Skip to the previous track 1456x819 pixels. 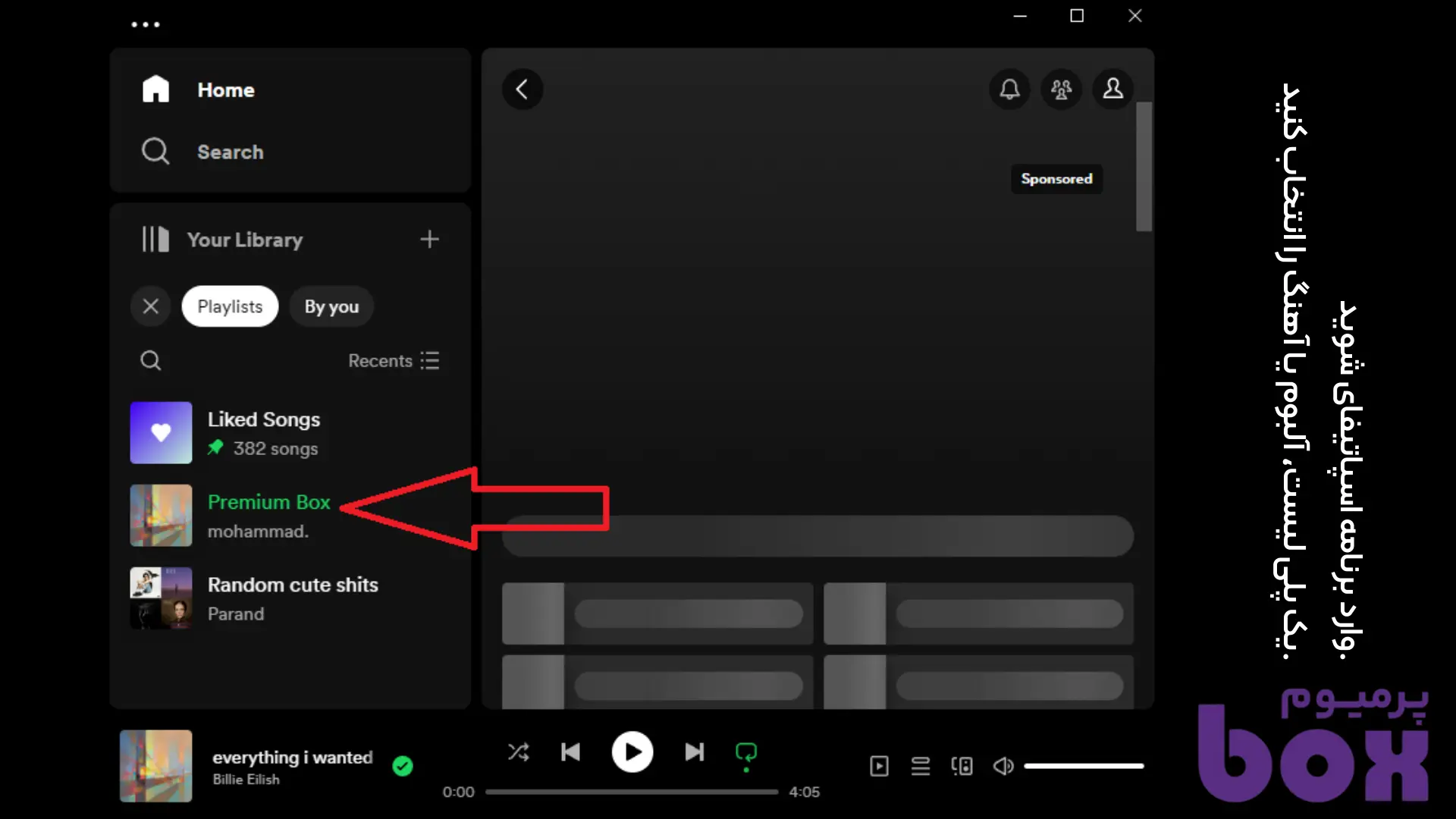coord(570,752)
